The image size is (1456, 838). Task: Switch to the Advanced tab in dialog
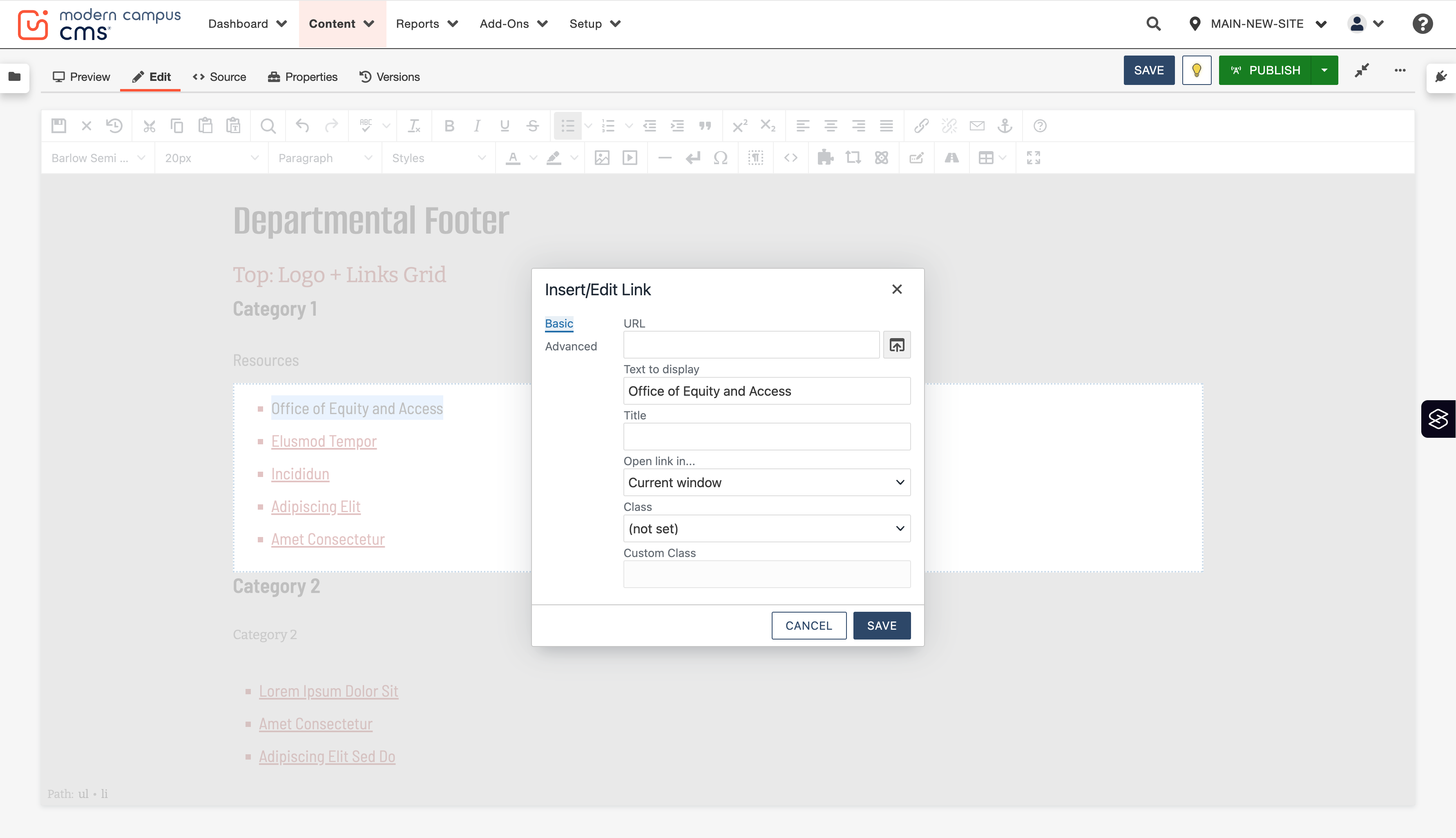pos(571,346)
